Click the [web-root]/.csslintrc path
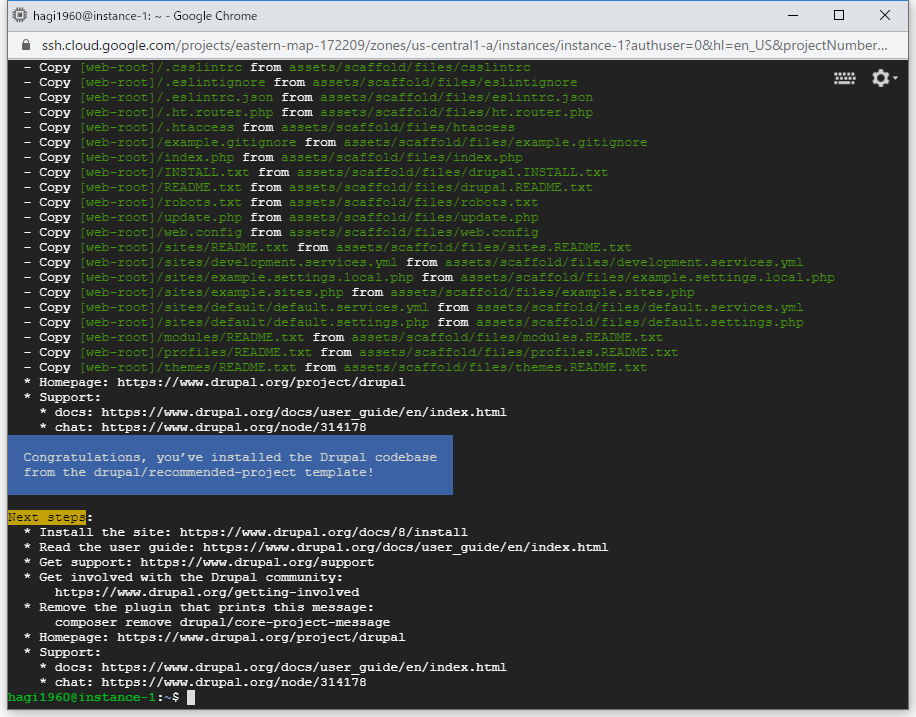This screenshot has width=916, height=717. (x=161, y=67)
